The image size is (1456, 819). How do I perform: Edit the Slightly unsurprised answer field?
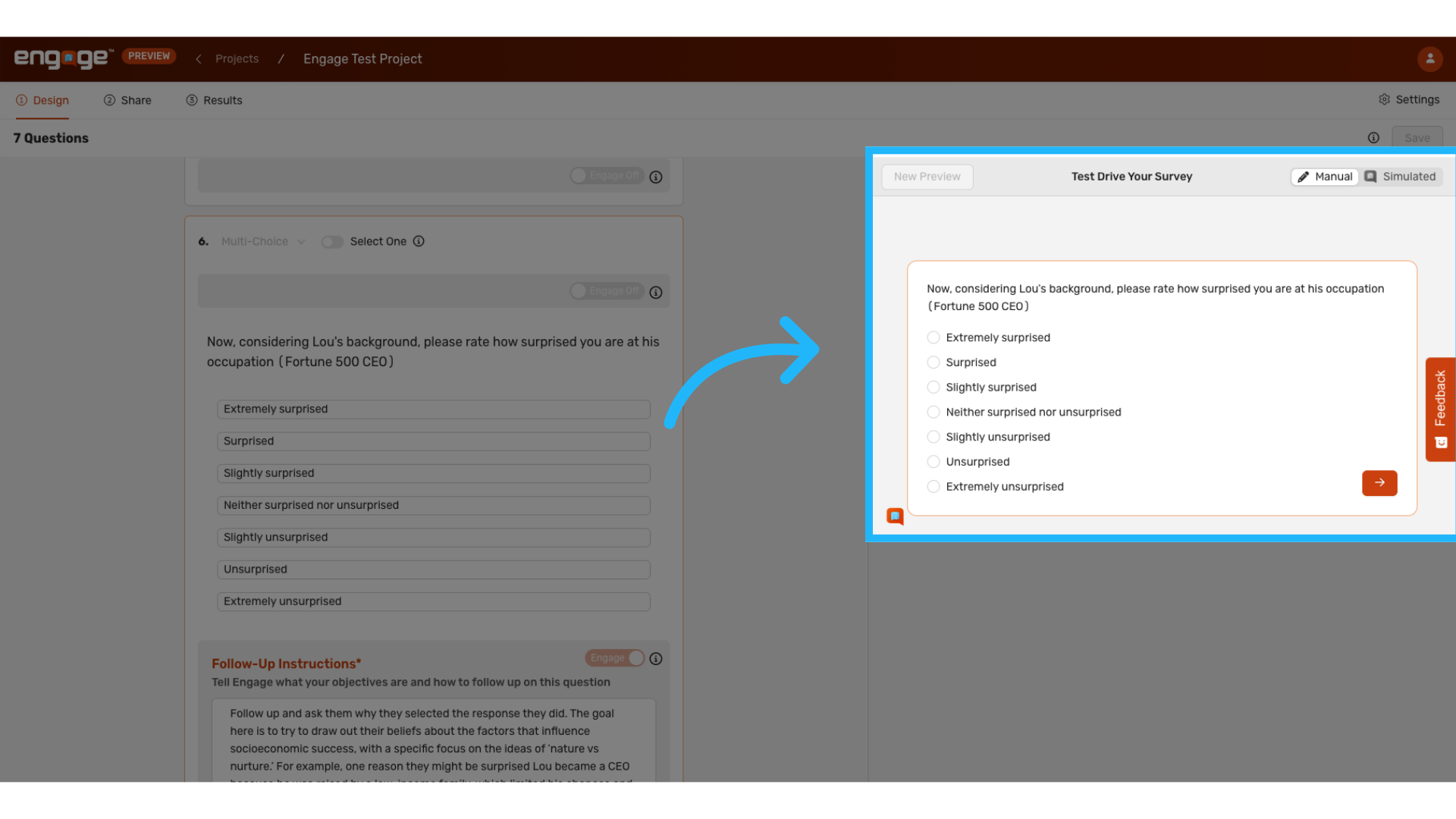point(434,538)
